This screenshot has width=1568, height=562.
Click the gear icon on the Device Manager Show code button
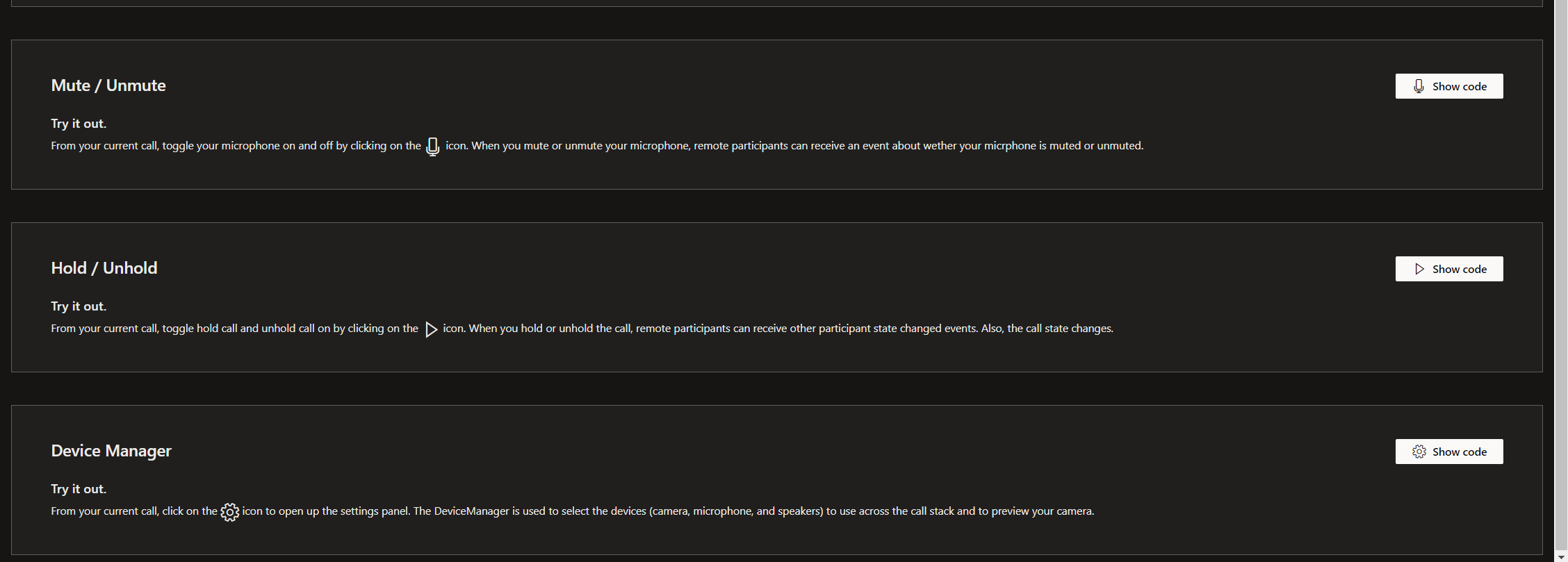click(1419, 452)
